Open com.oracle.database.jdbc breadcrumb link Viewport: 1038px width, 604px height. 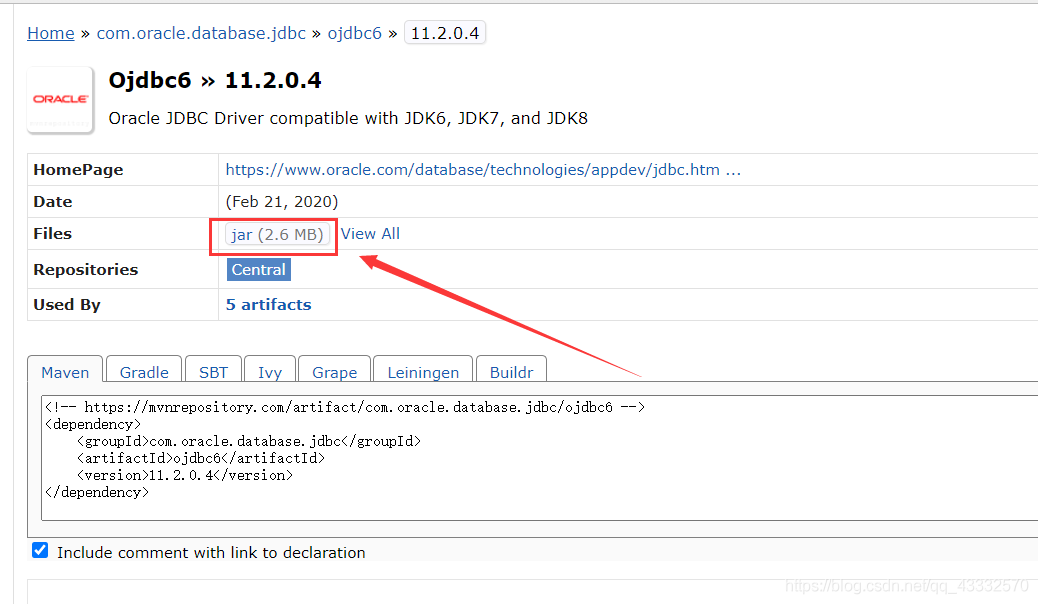[201, 33]
